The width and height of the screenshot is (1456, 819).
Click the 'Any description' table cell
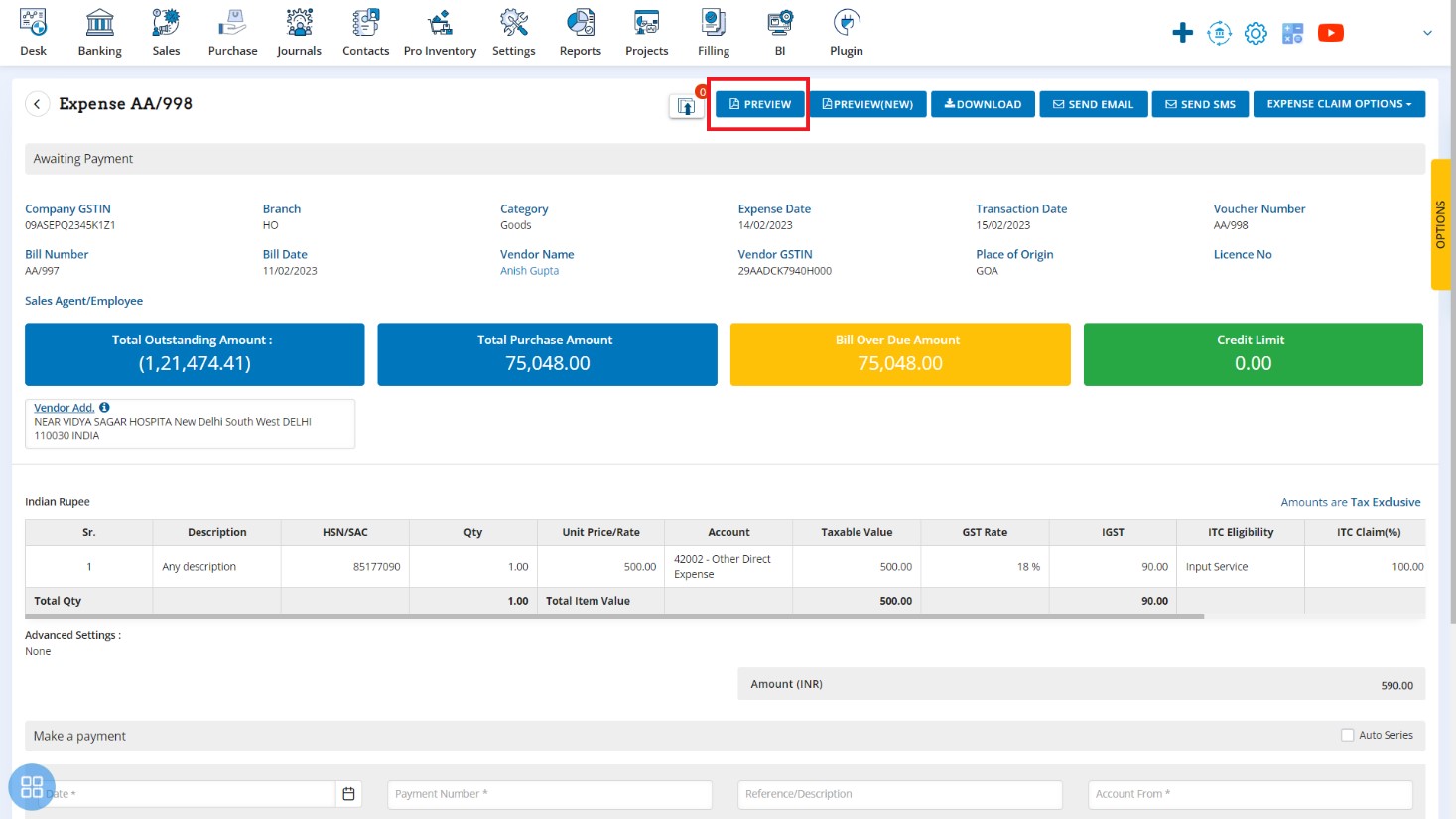pos(216,567)
